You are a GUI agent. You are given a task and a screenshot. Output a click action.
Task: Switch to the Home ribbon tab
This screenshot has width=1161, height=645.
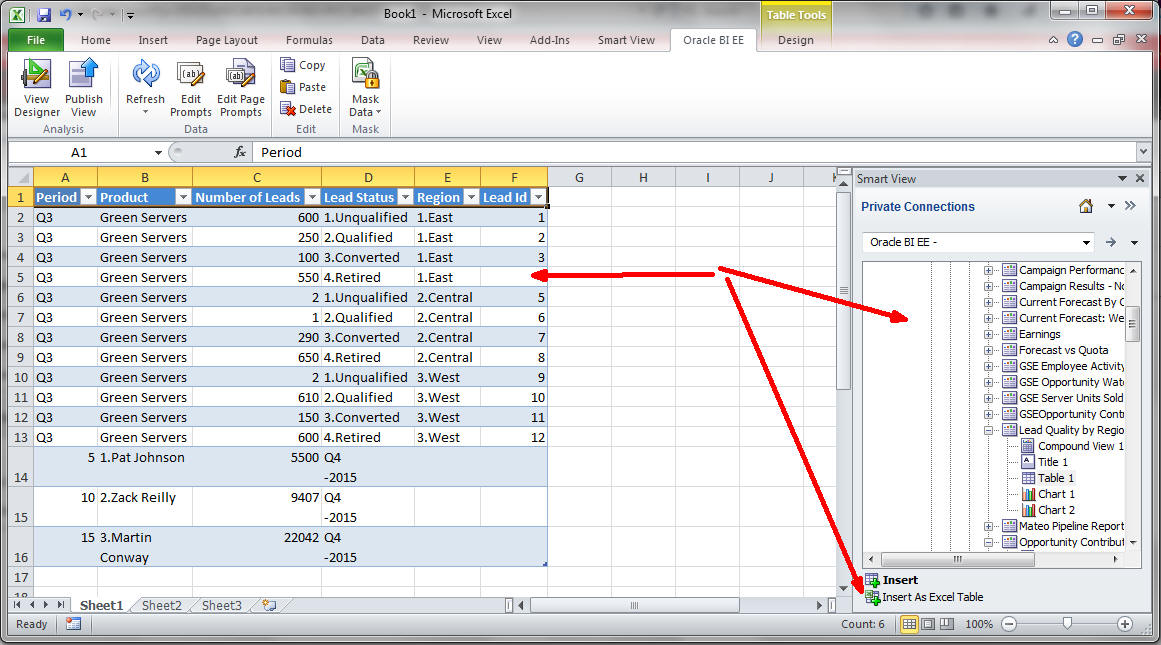pyautogui.click(x=96, y=40)
